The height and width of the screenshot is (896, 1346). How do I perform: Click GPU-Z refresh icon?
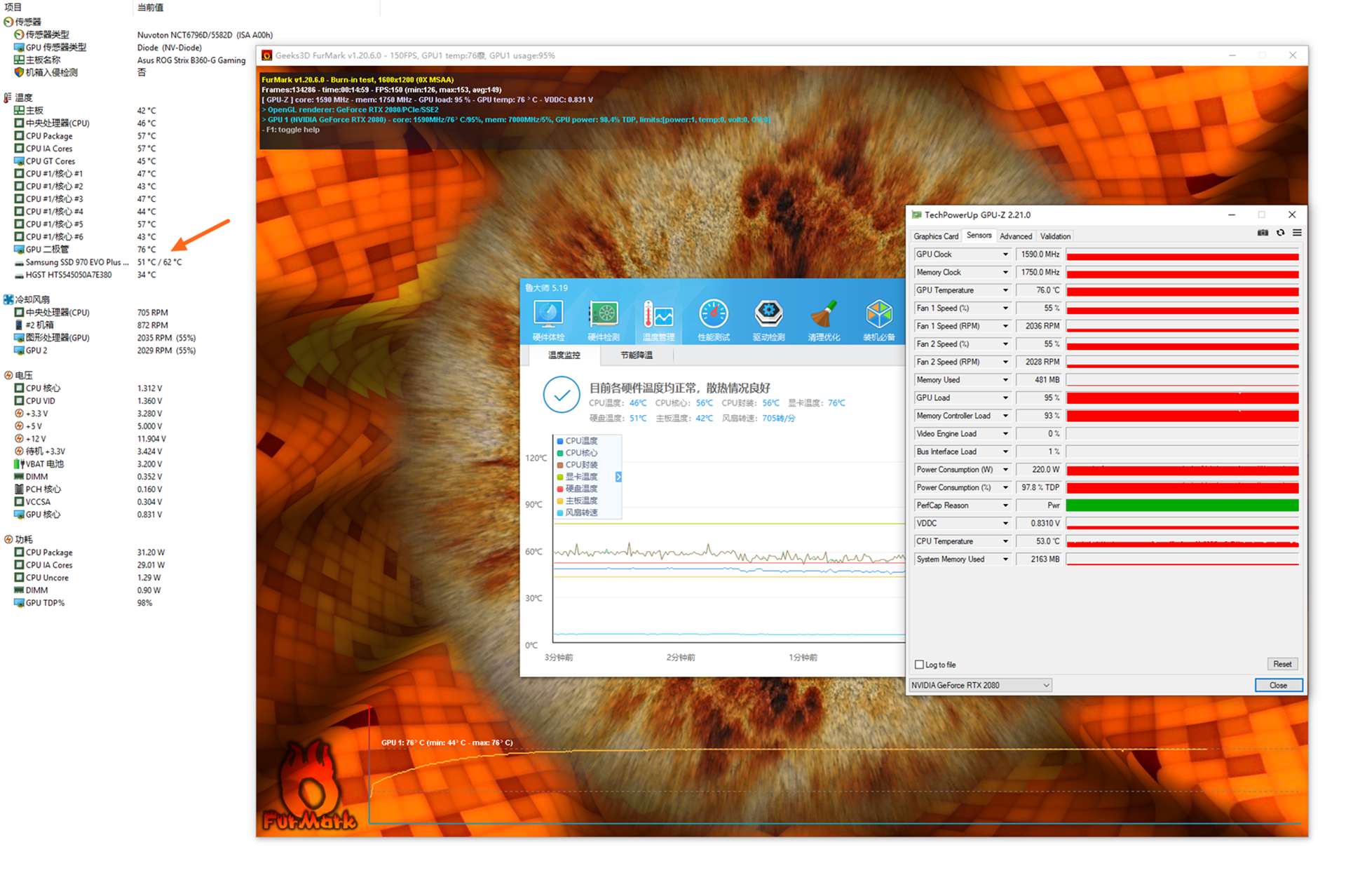click(1280, 233)
